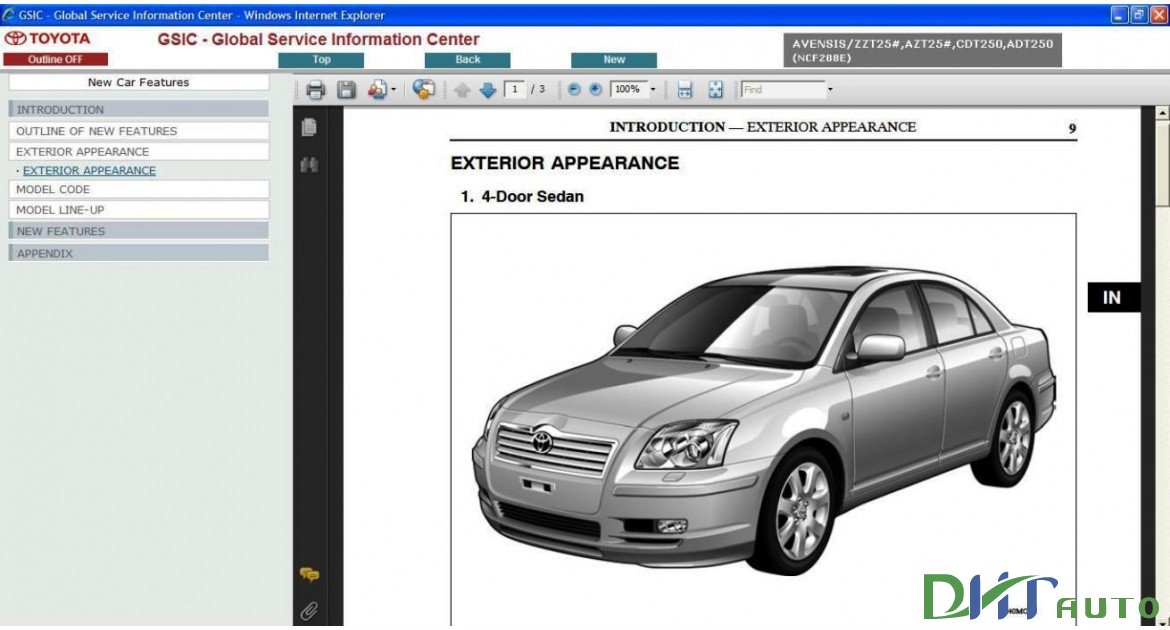Open the Print dialog in the PDF toolbar
This screenshot has height=630, width=1170.
(316, 89)
